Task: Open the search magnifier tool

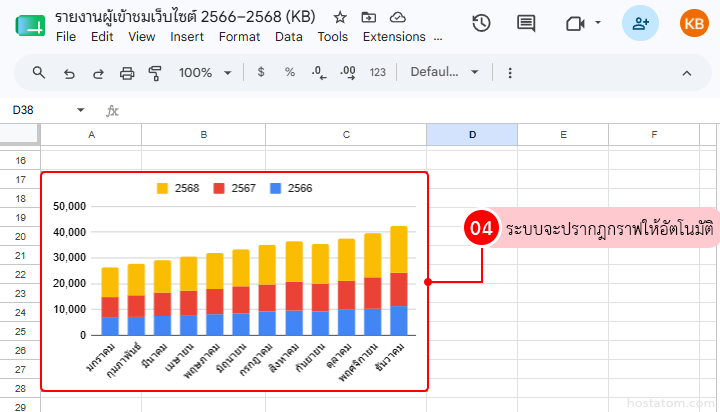Action: point(39,73)
